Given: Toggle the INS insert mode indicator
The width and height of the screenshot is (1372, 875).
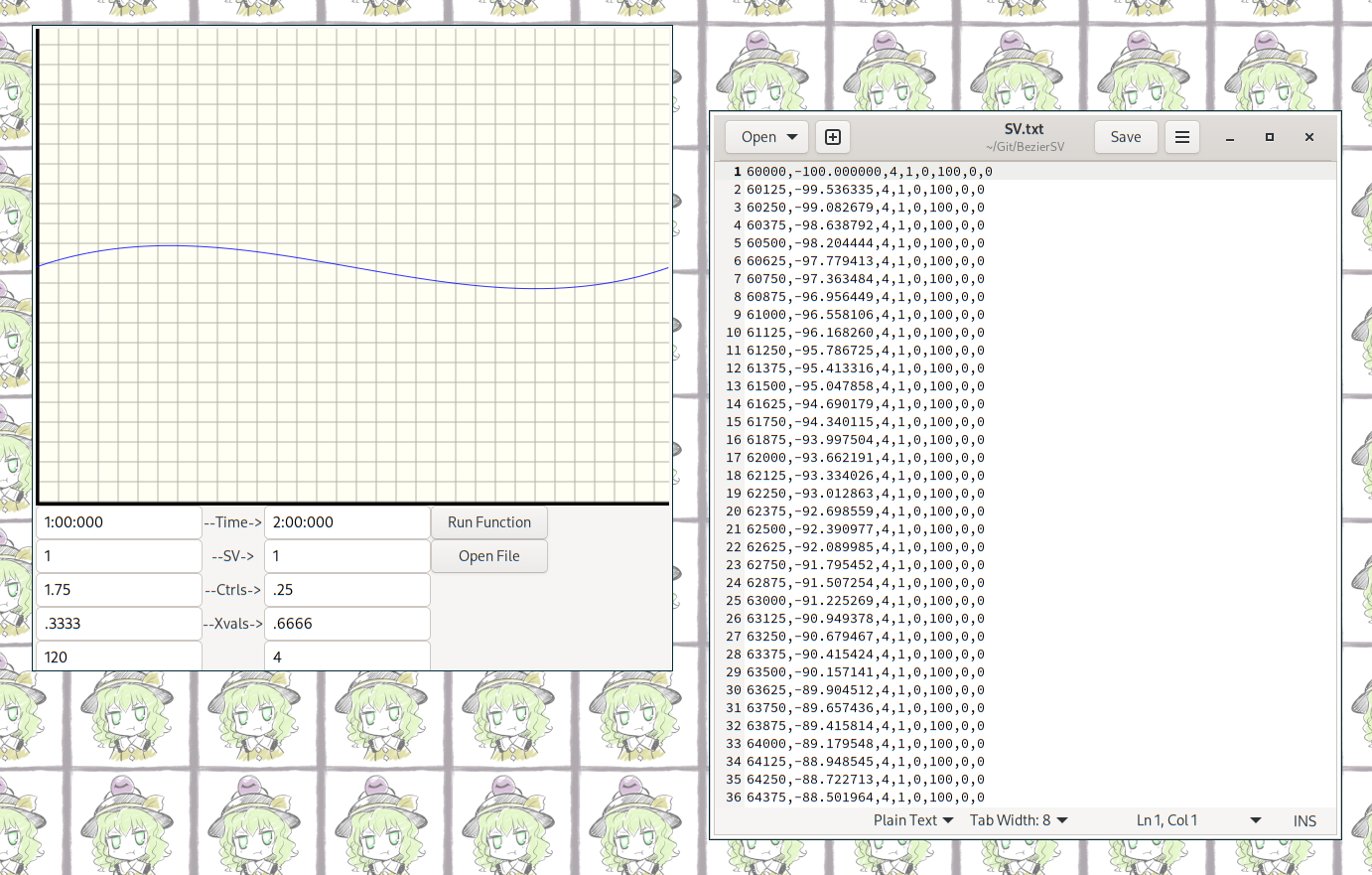Looking at the screenshot, I should pyautogui.click(x=1304, y=820).
